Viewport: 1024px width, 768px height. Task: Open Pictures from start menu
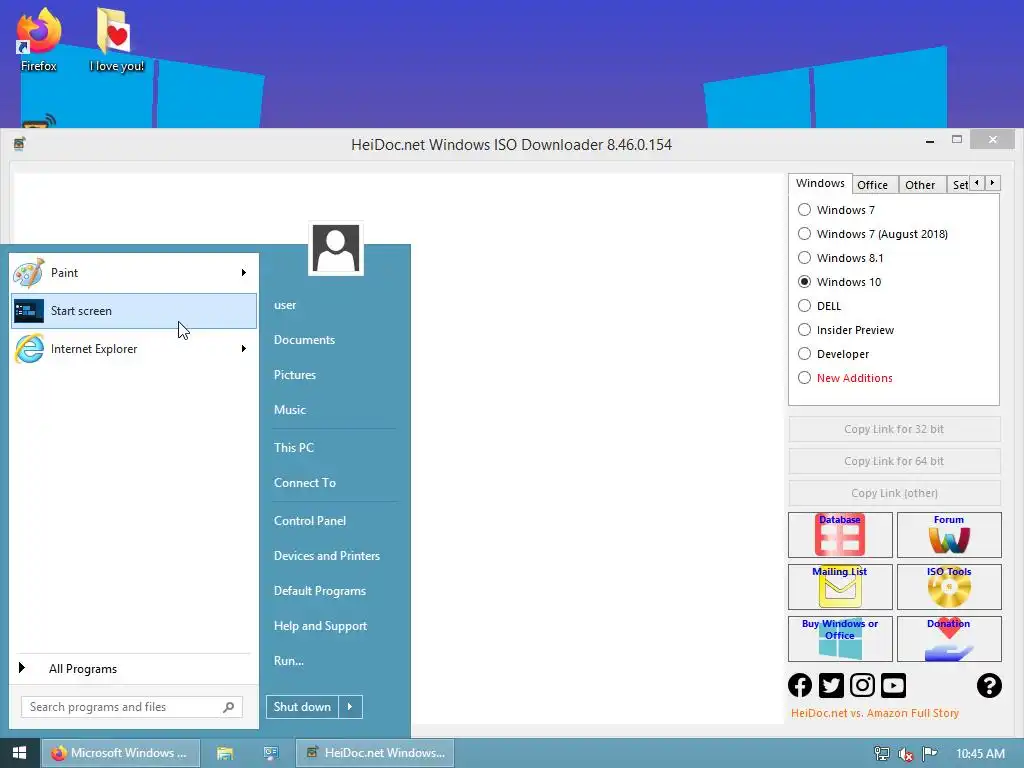click(295, 375)
